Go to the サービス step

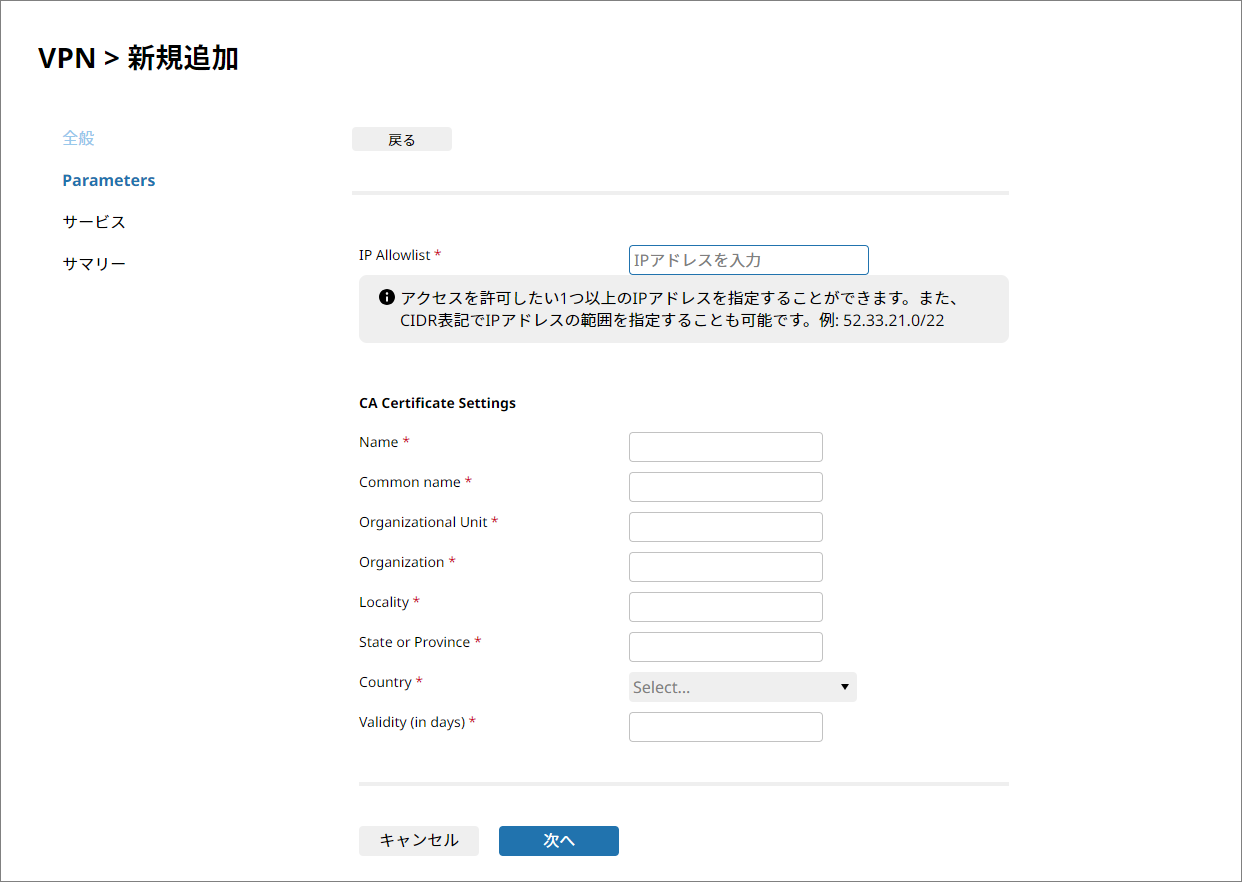94,222
